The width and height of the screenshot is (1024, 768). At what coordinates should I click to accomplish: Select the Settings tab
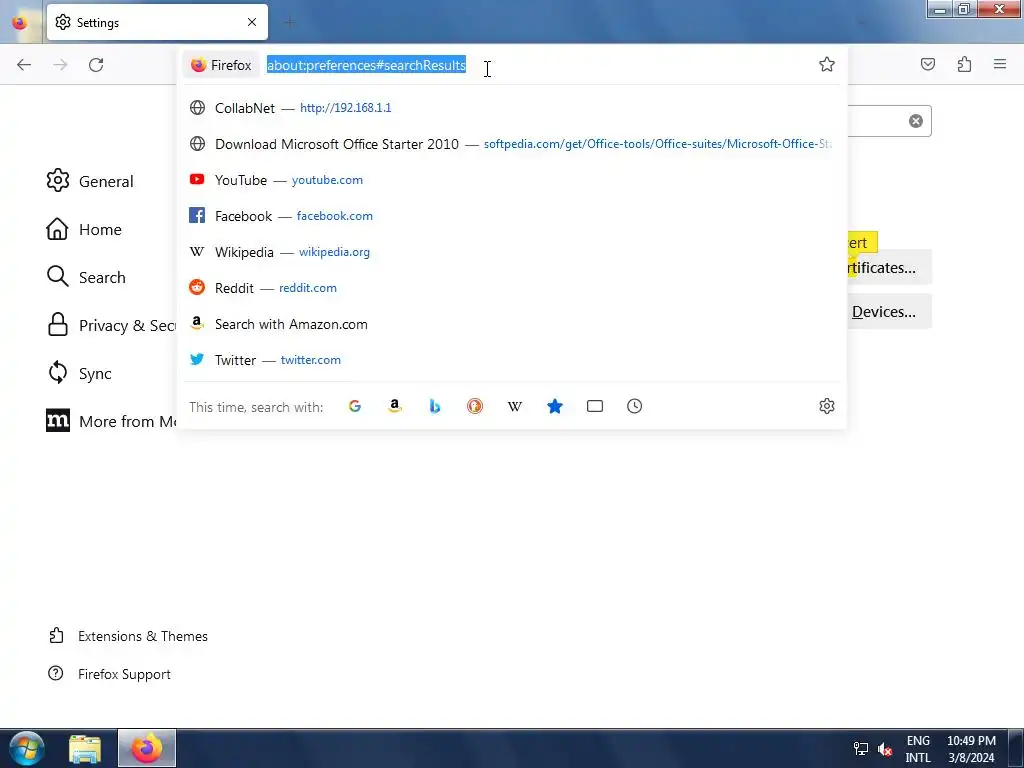click(157, 22)
